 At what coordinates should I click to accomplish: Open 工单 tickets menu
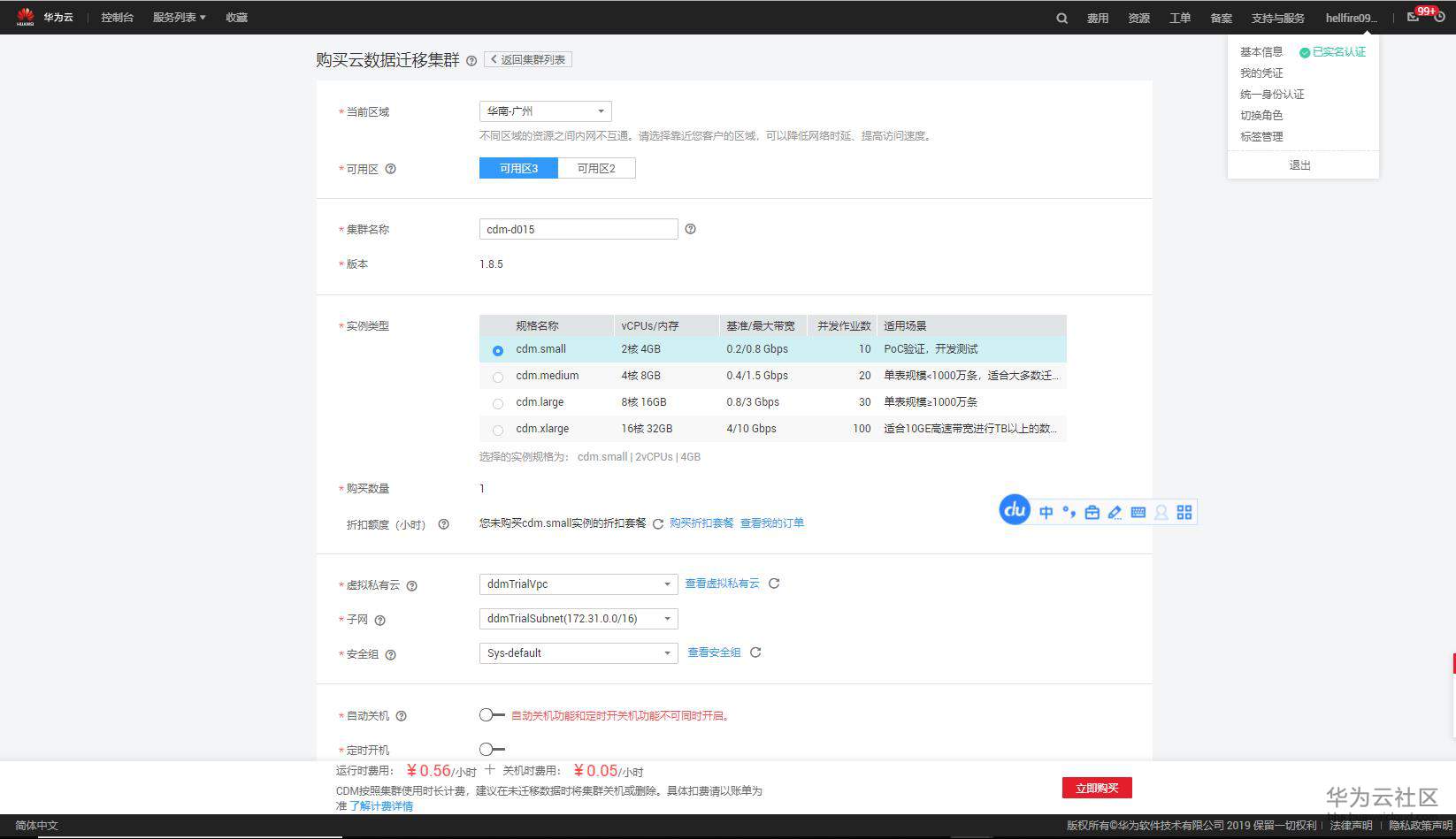[1180, 18]
